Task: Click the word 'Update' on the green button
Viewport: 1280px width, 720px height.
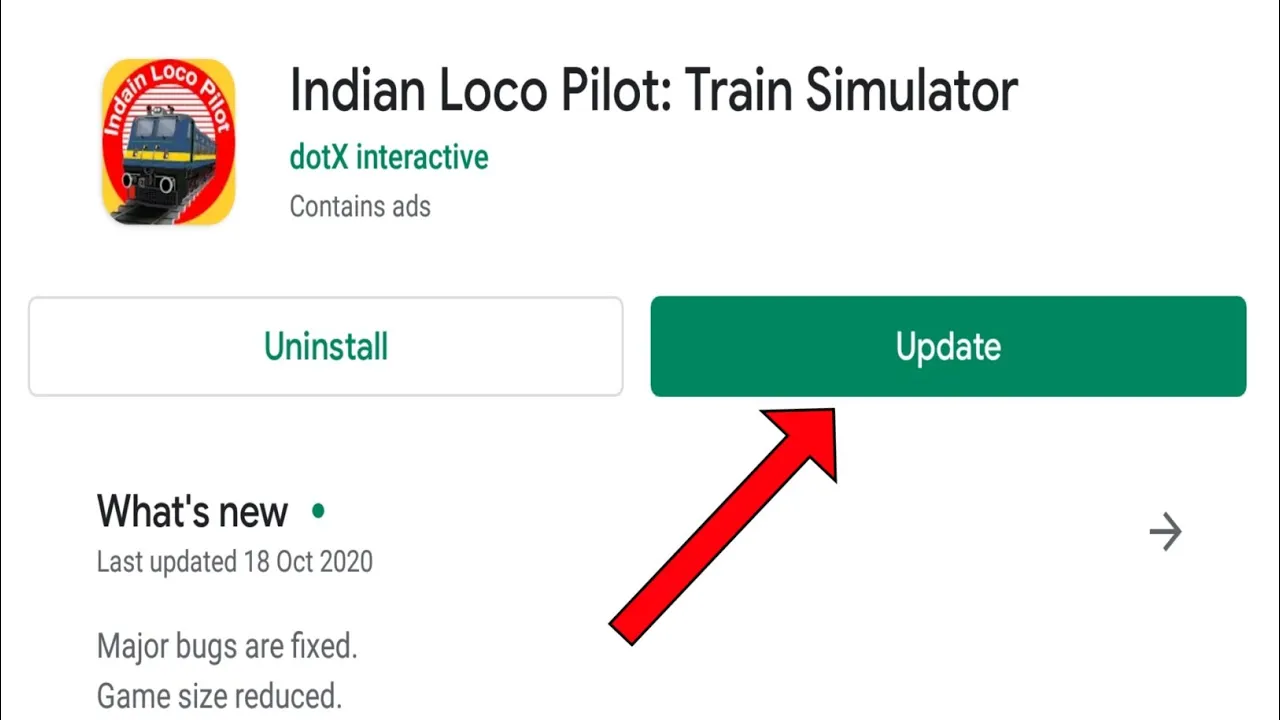Action: tap(948, 347)
